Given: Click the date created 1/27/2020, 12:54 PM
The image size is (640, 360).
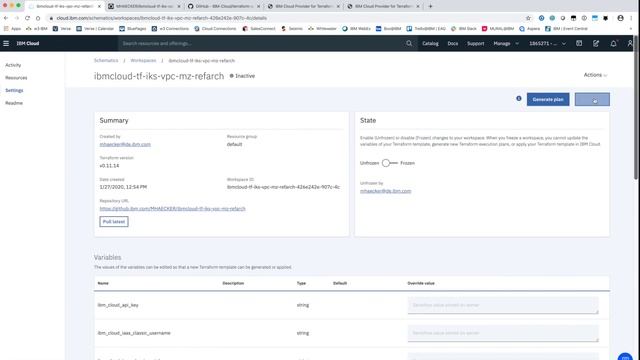Looking at the screenshot, I should pos(123,187).
